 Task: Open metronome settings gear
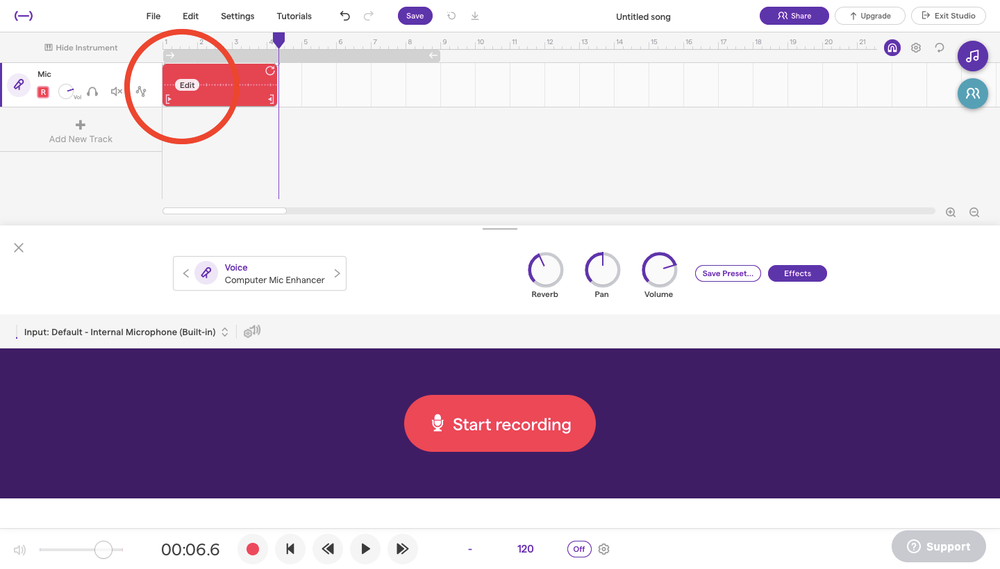click(604, 549)
